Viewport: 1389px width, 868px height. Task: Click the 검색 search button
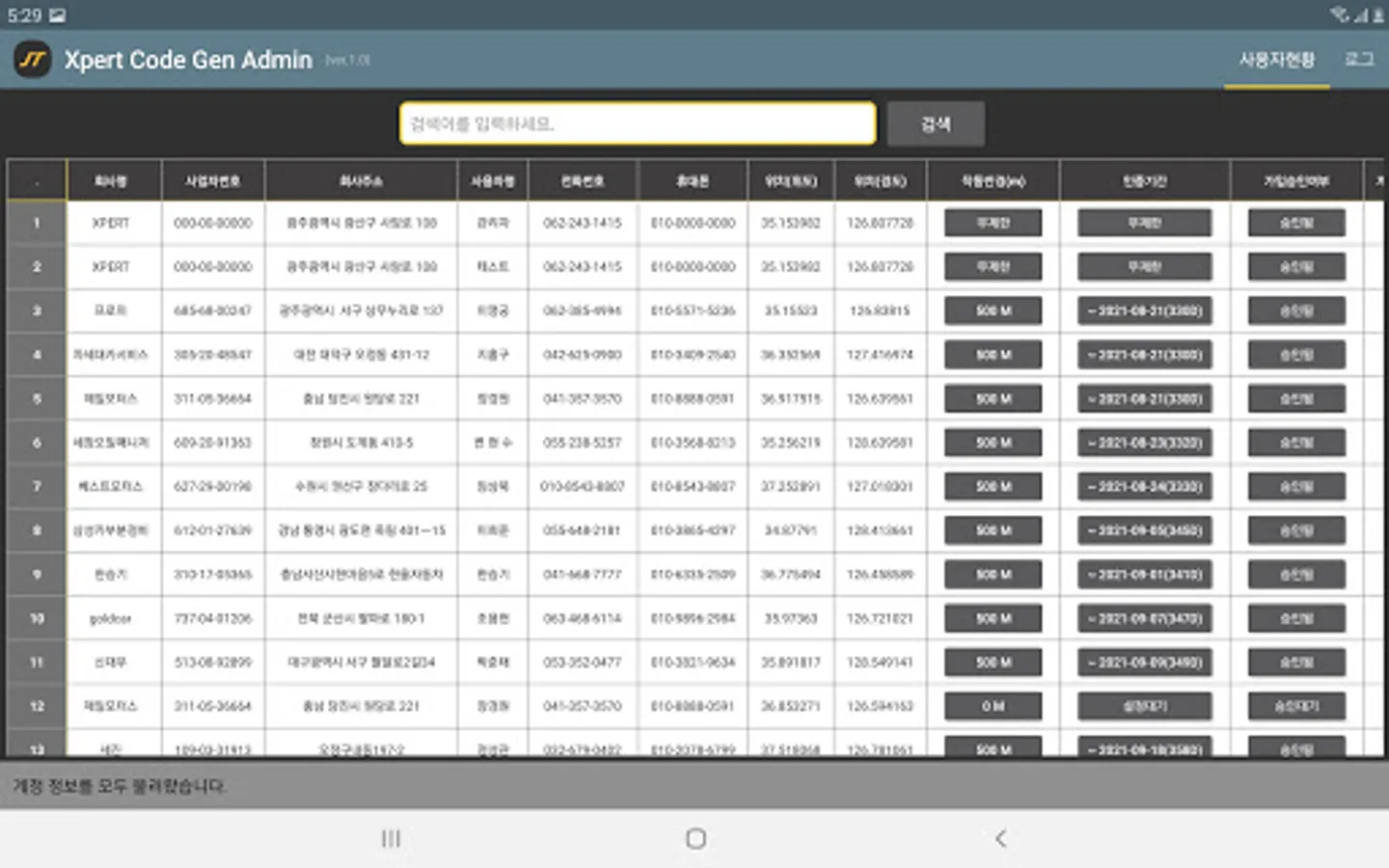tap(936, 123)
